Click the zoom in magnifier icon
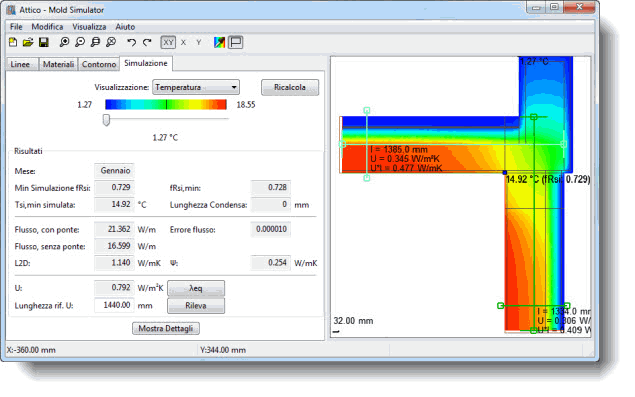 pos(64,42)
